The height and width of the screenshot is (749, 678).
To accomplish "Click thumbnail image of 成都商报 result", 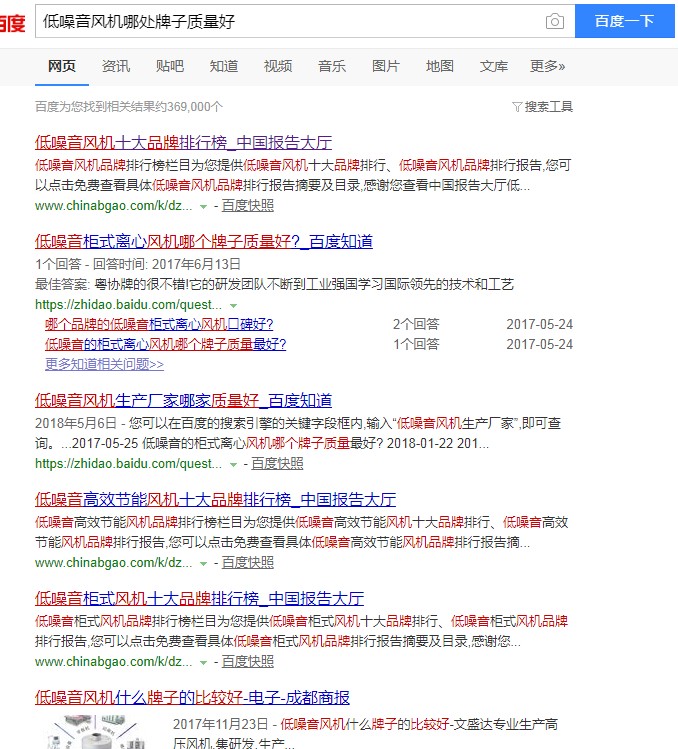I will [98, 732].
